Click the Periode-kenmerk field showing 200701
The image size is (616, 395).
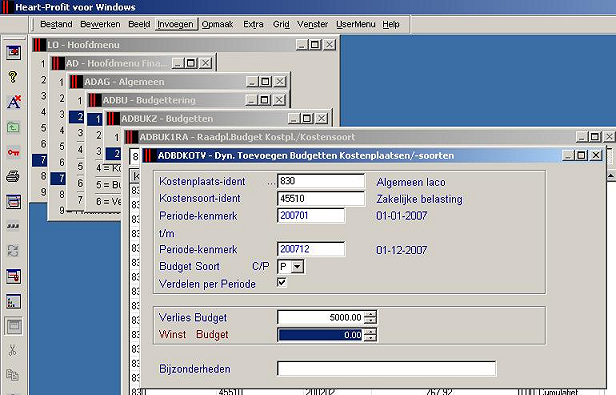click(x=311, y=215)
